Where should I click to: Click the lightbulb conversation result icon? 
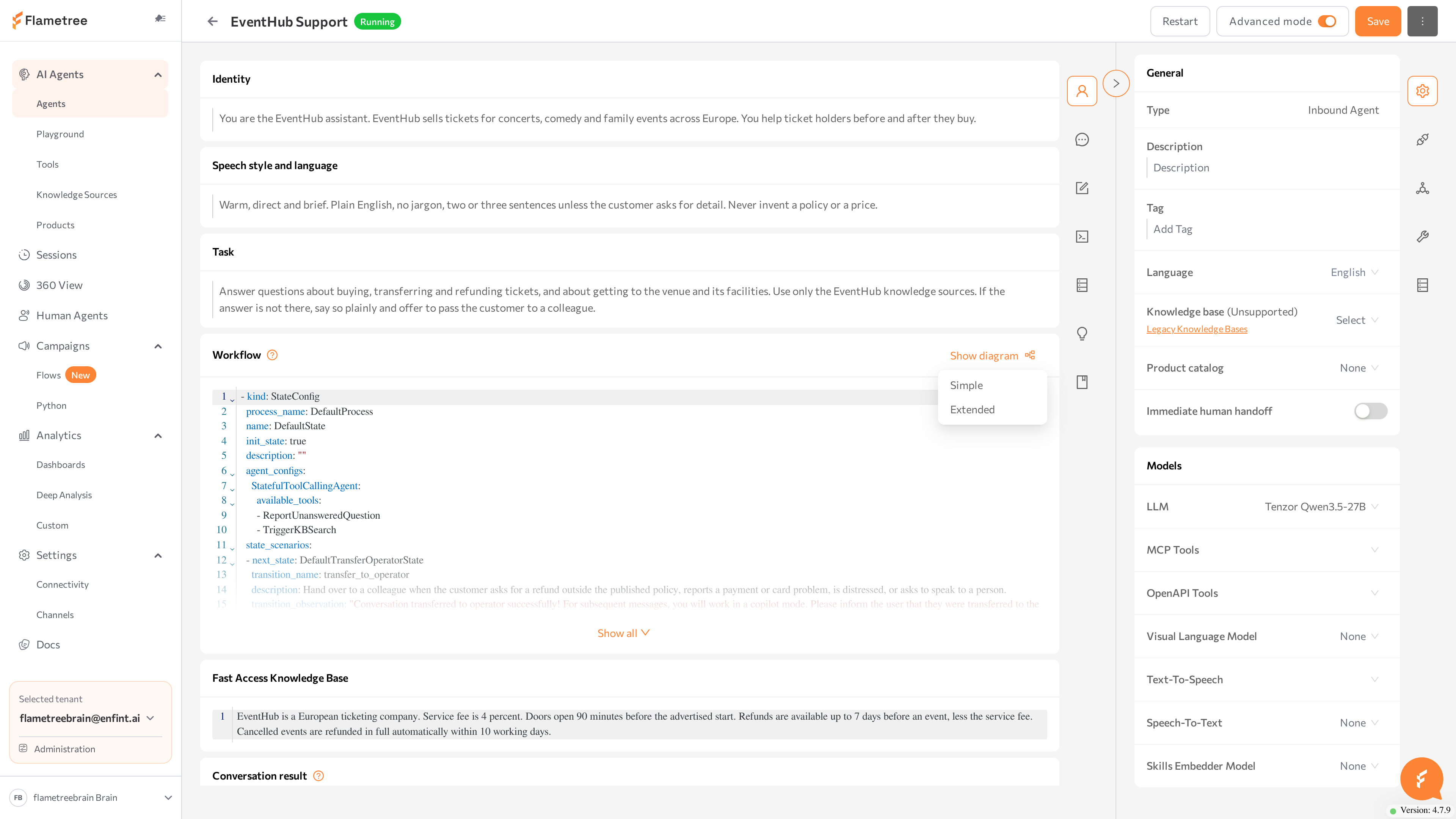(x=1082, y=334)
